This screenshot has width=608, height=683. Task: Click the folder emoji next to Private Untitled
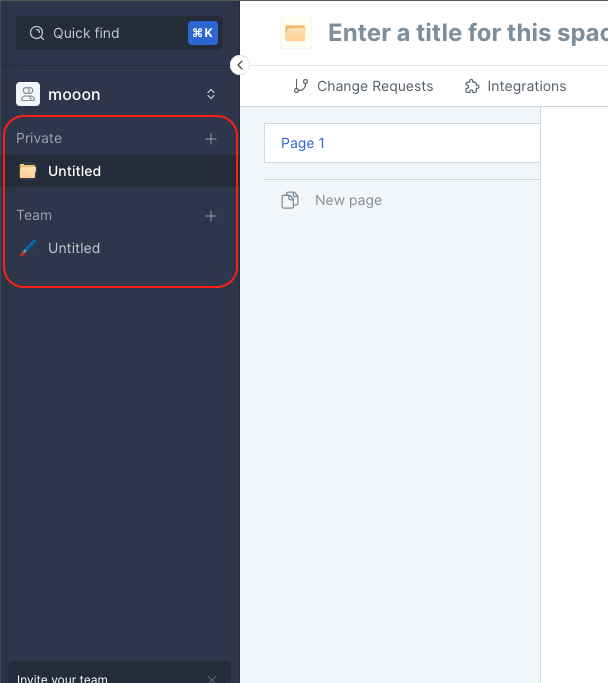click(x=28, y=171)
